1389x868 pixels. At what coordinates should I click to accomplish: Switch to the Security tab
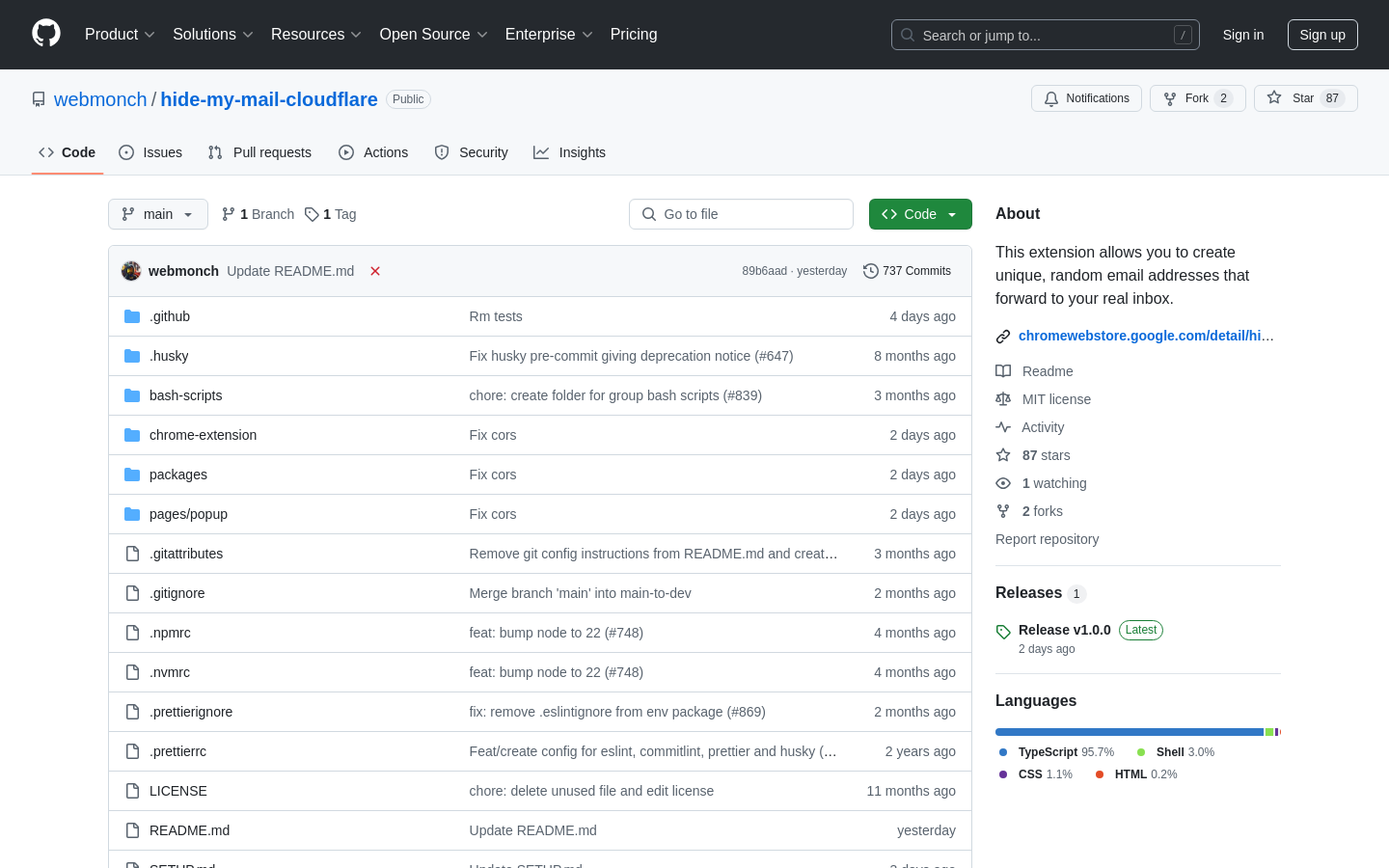(x=471, y=152)
